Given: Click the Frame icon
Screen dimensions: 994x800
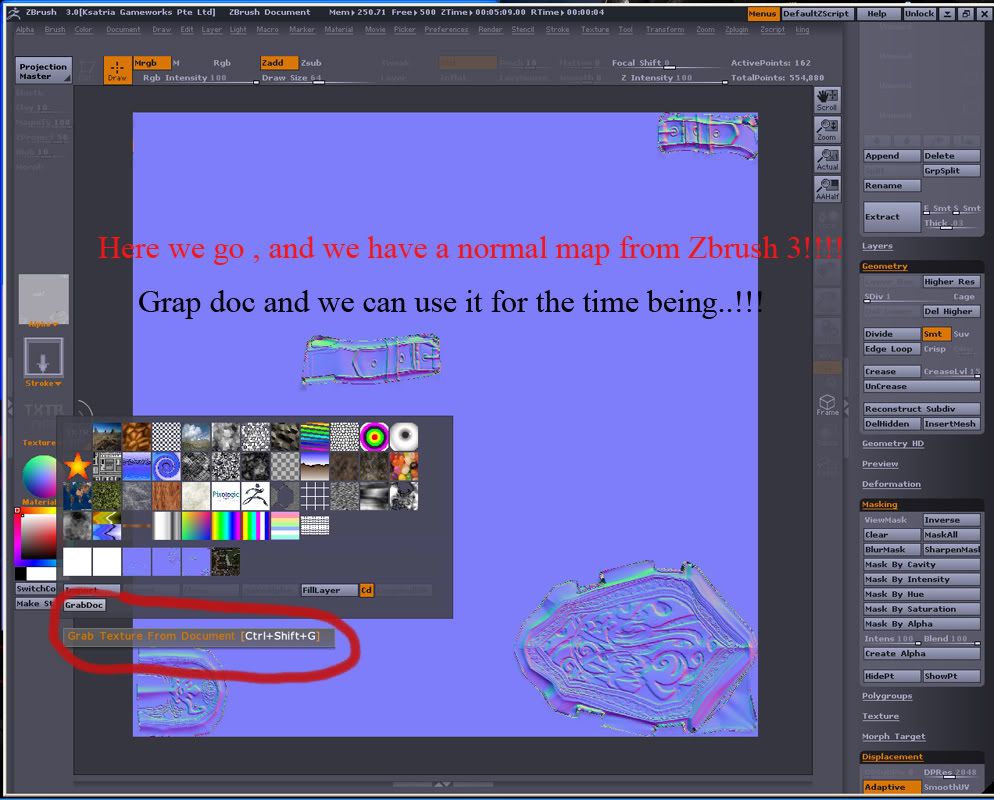Looking at the screenshot, I should click(827, 404).
